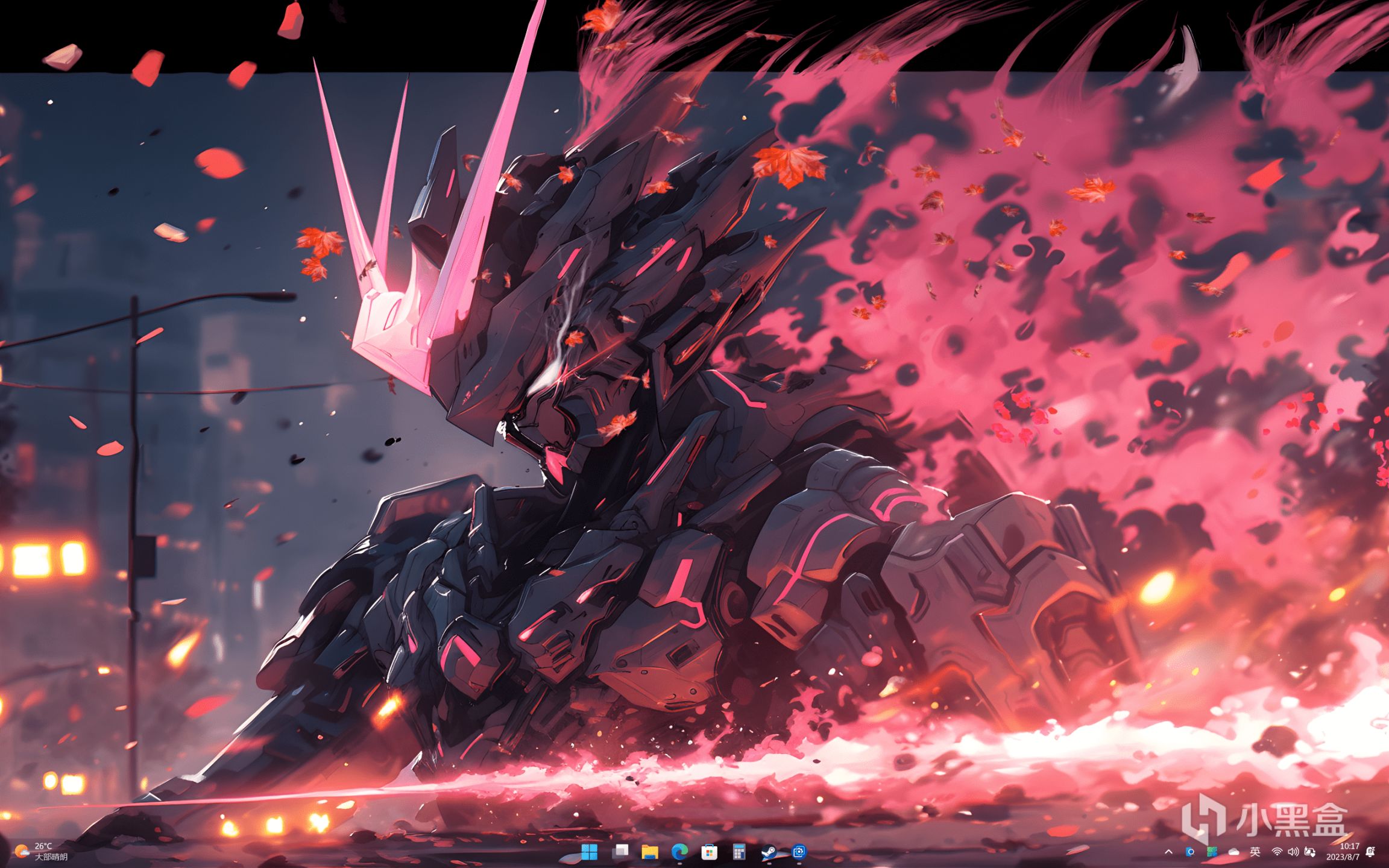
Task: Open the weather widget showing 26°C
Action: pyautogui.click(x=41, y=852)
